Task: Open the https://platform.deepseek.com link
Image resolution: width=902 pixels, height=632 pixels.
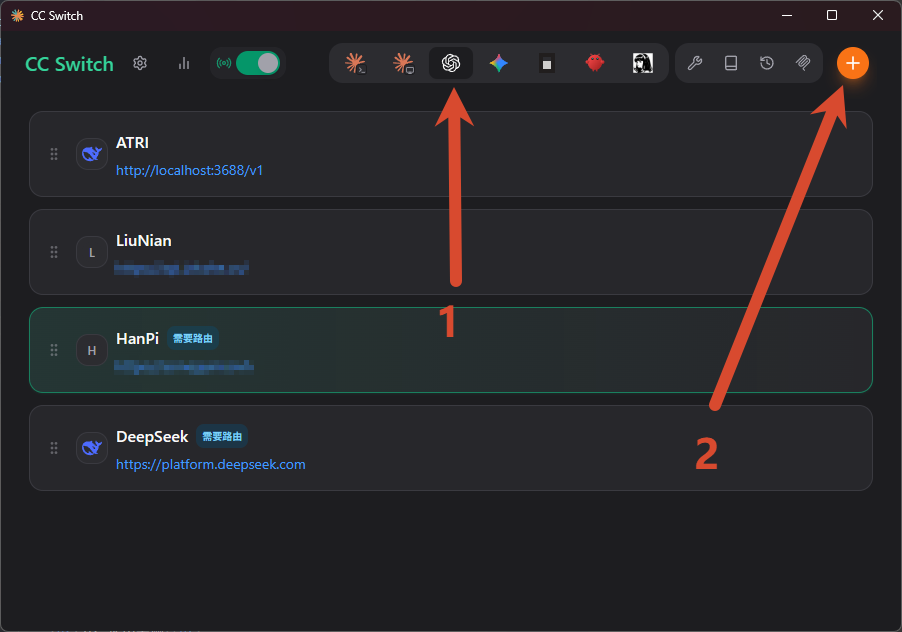Action: click(211, 464)
